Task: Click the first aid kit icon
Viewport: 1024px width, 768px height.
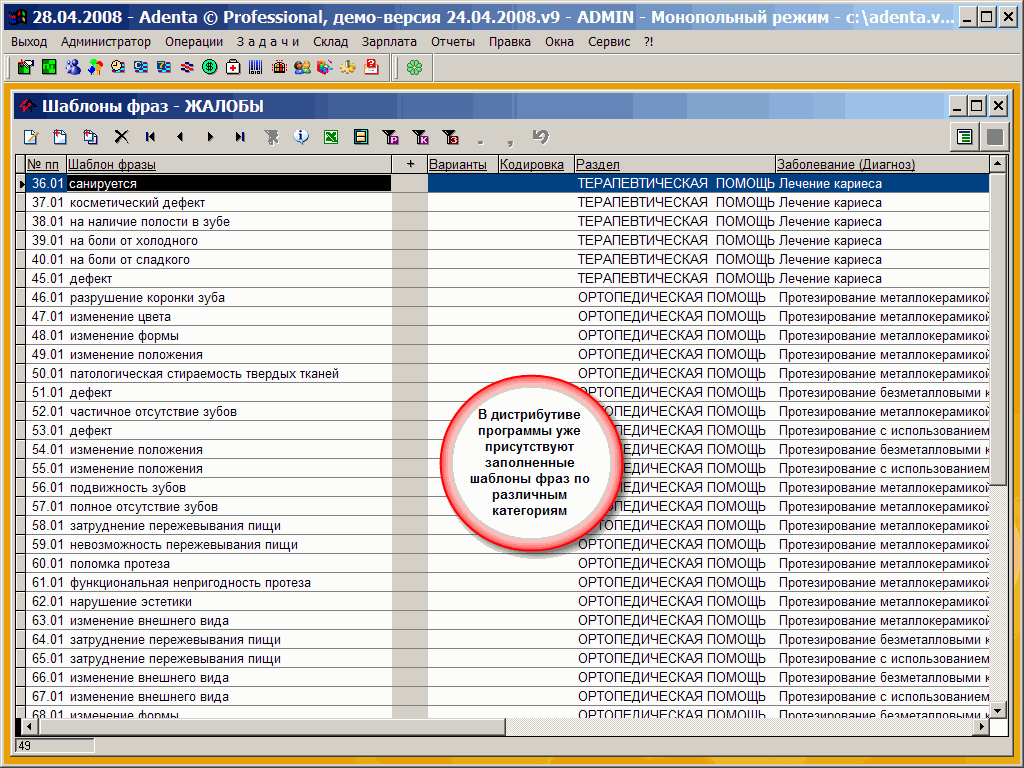Action: [x=233, y=67]
